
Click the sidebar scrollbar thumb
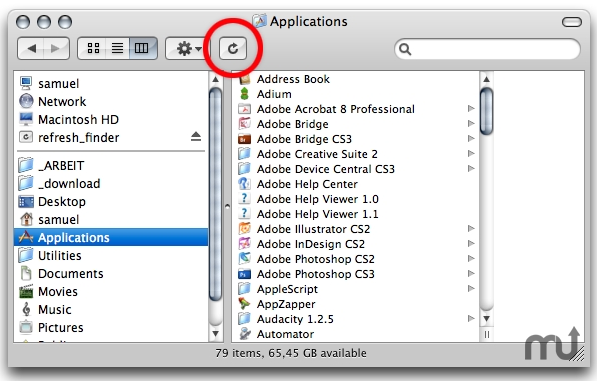[x=215, y=194]
